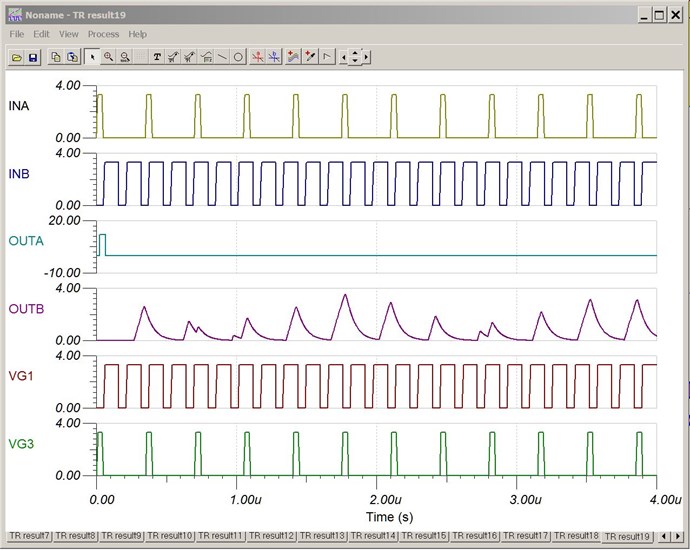Screen dimensions: 690x550
Task: Click the first auto label tool
Action: [x=173, y=57]
